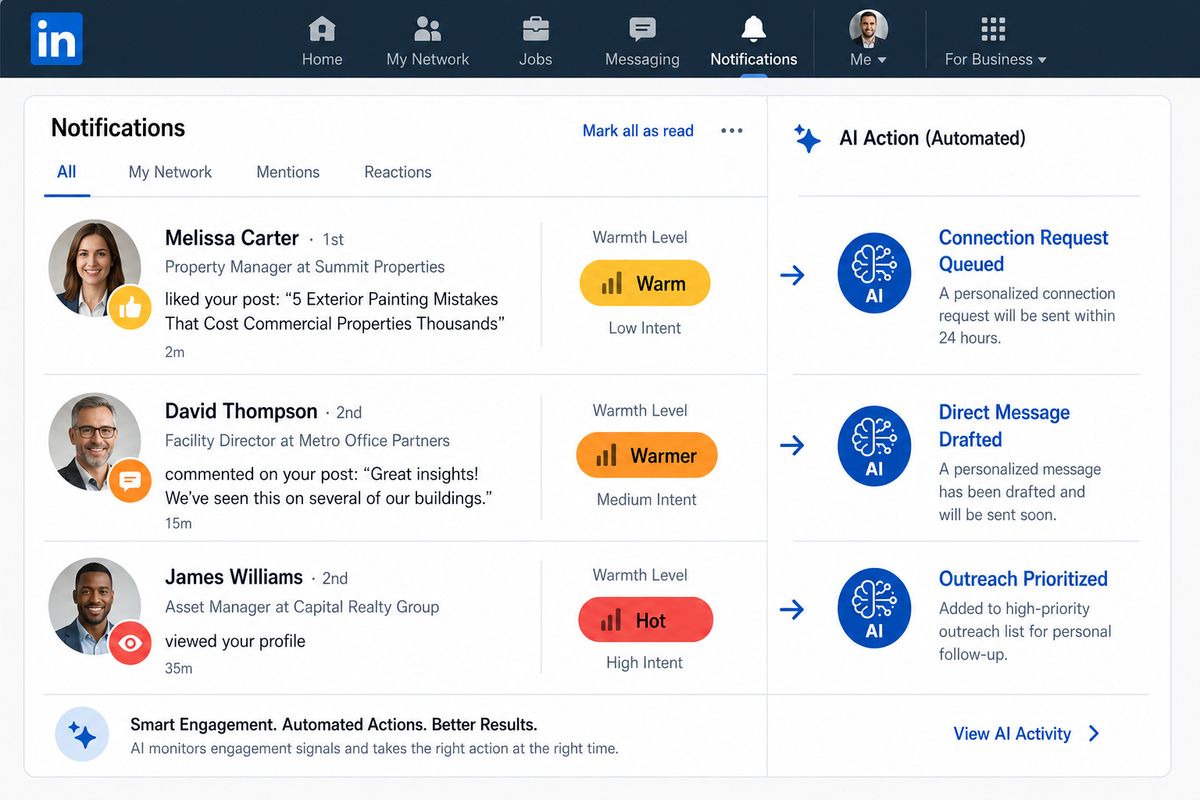Click the Warm warmth level badge

[645, 284]
